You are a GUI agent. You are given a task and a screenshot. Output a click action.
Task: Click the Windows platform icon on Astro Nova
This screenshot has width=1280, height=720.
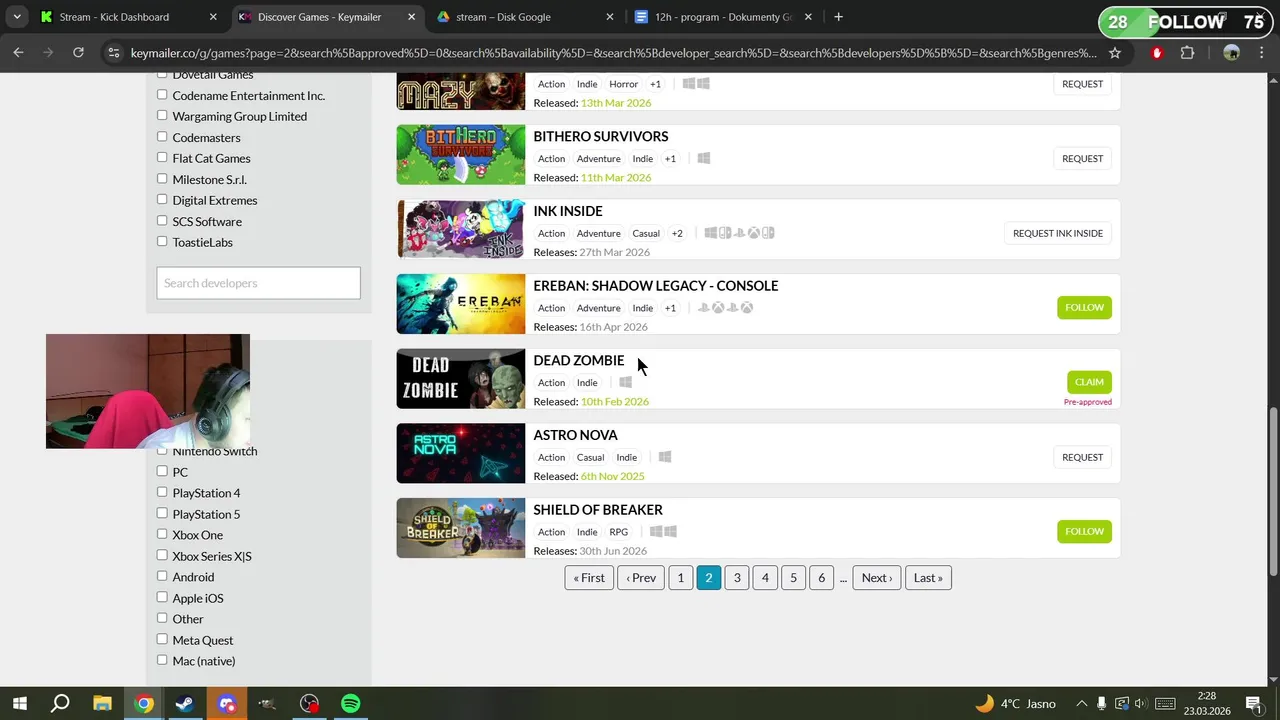tap(665, 457)
